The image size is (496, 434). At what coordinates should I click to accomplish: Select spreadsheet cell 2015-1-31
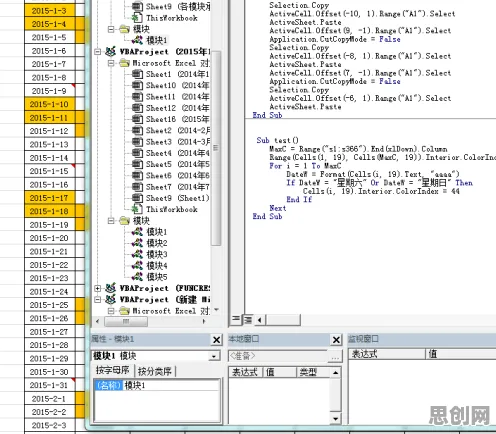(49, 385)
